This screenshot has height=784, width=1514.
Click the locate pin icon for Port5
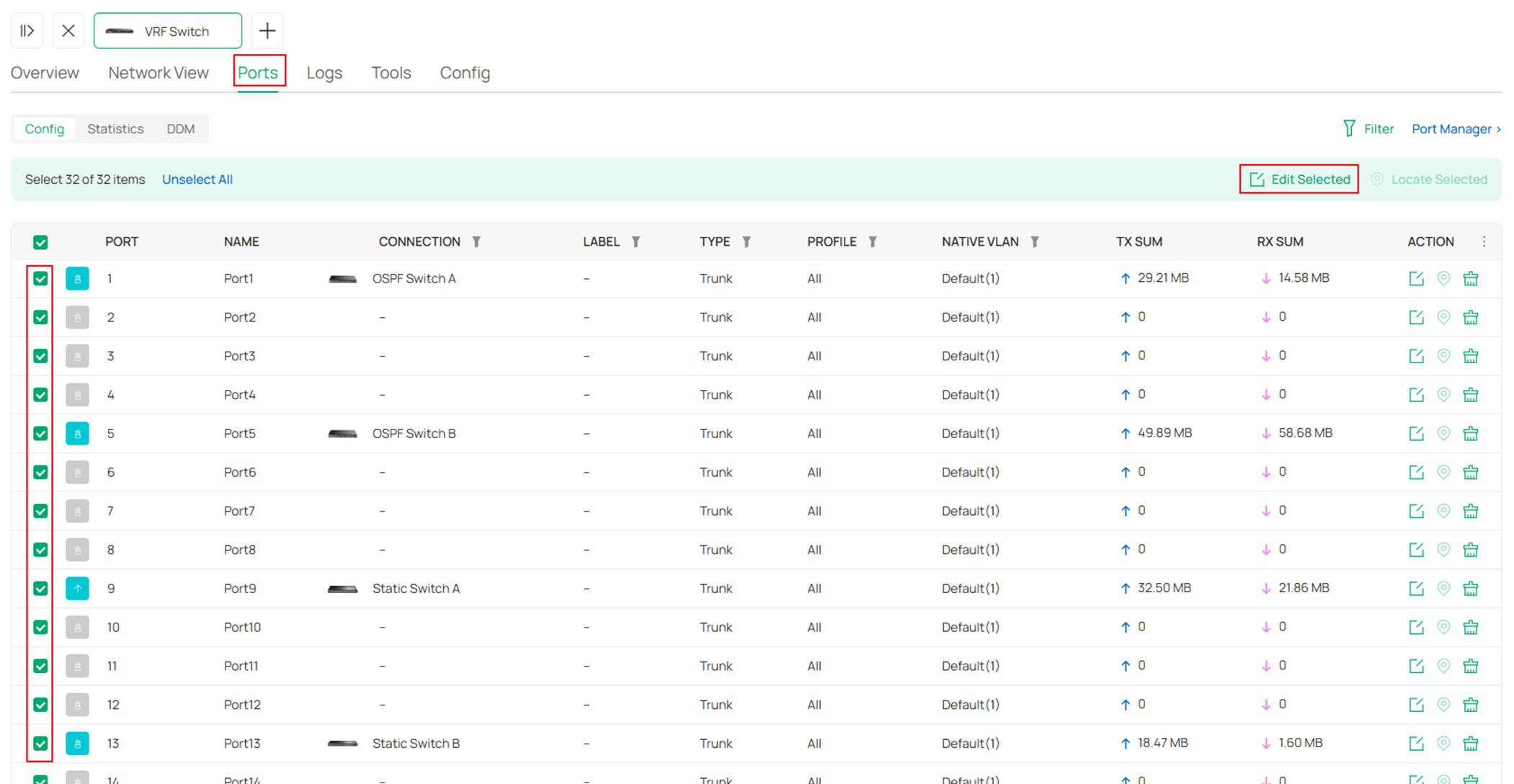(1443, 433)
